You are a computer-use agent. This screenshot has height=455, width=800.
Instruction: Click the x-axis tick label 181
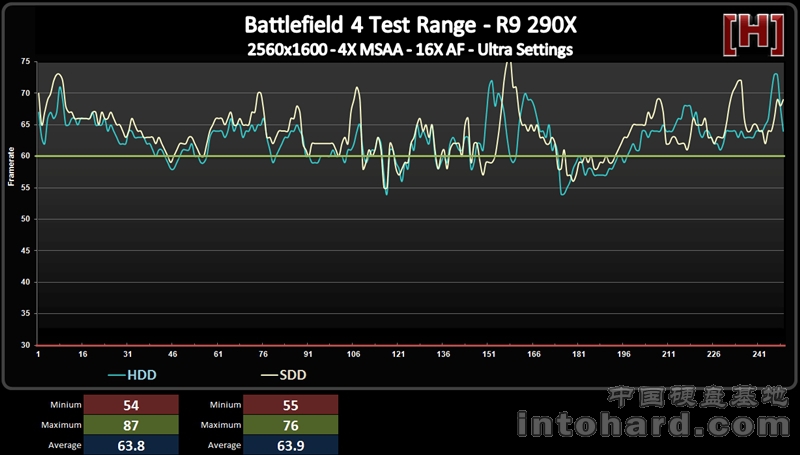tap(579, 354)
